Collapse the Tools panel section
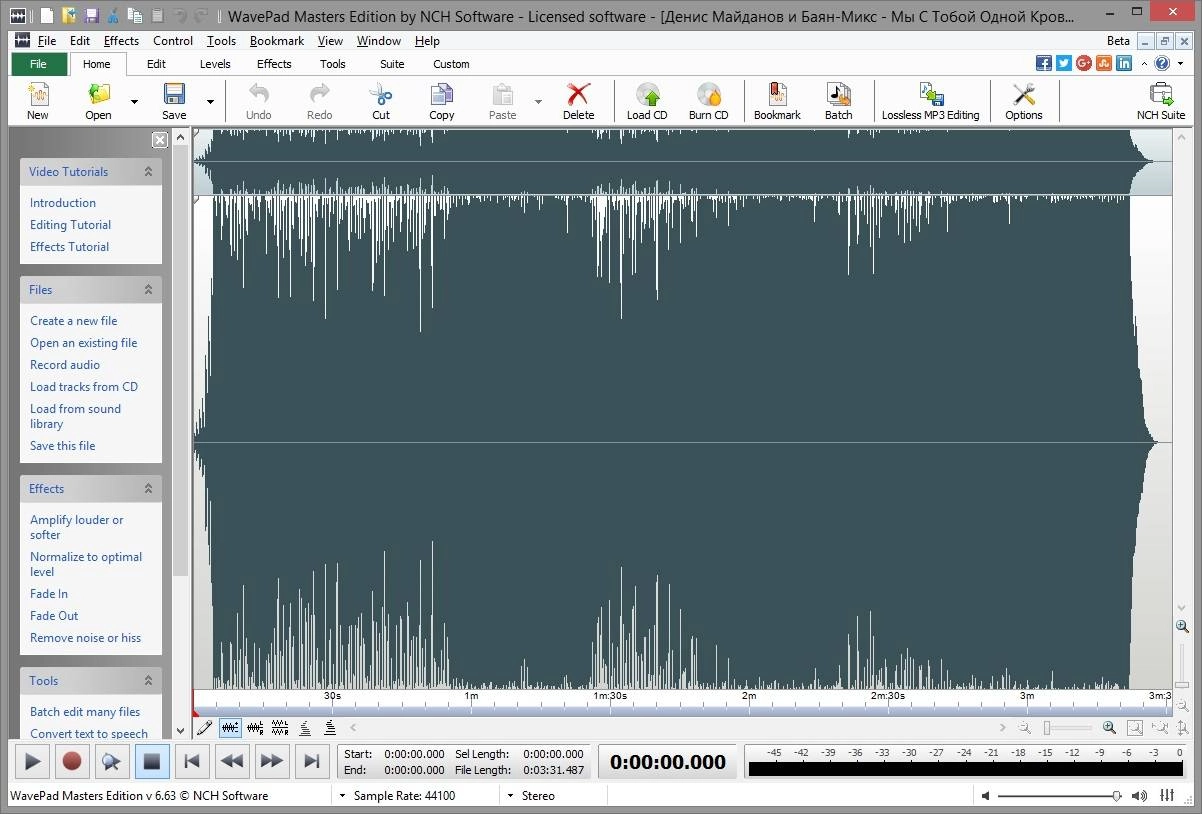Viewport: 1202px width, 814px height. pyautogui.click(x=148, y=681)
